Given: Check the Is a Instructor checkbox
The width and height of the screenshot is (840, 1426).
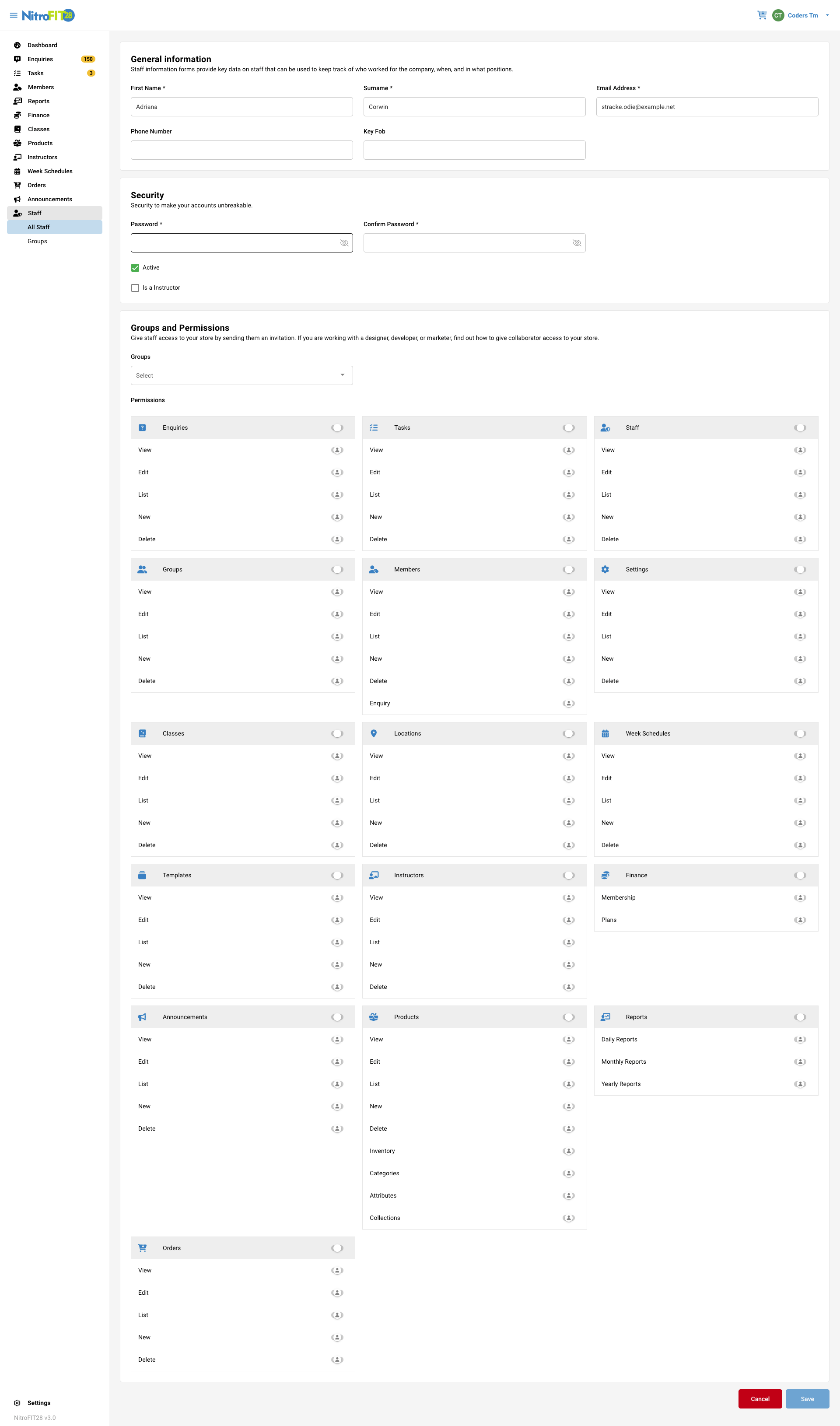Looking at the screenshot, I should point(135,288).
